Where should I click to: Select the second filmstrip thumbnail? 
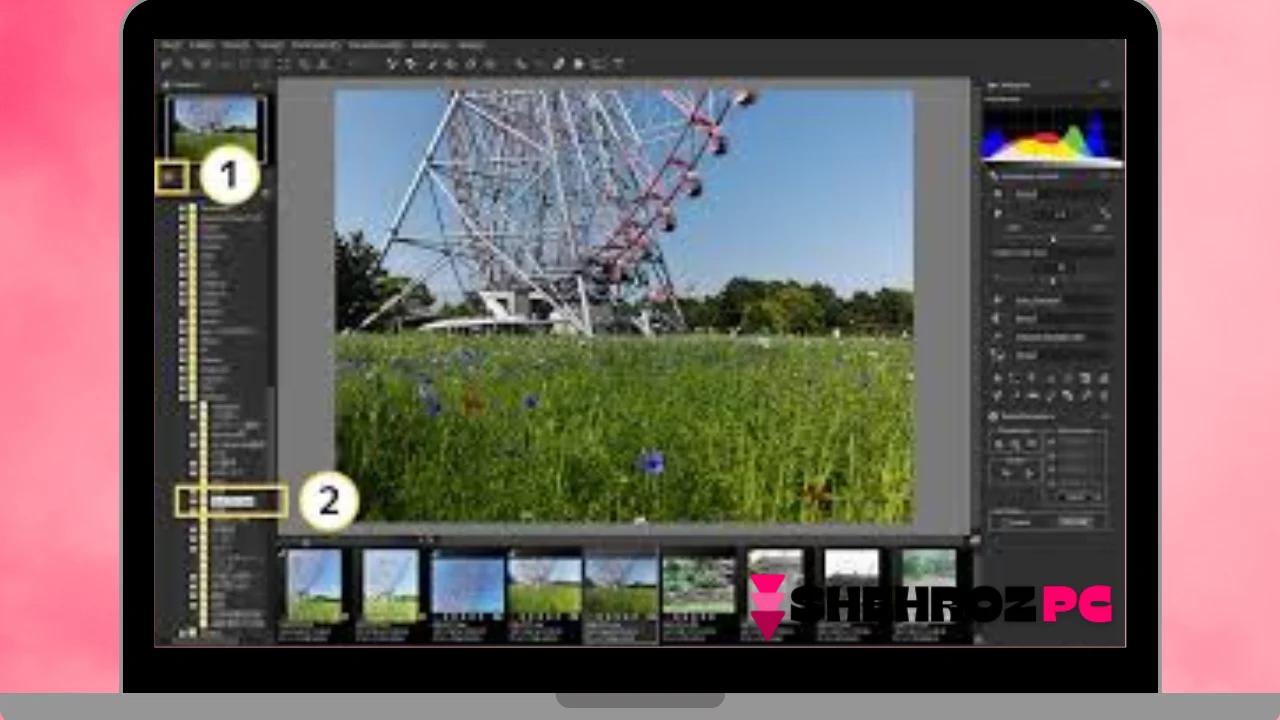coord(390,586)
